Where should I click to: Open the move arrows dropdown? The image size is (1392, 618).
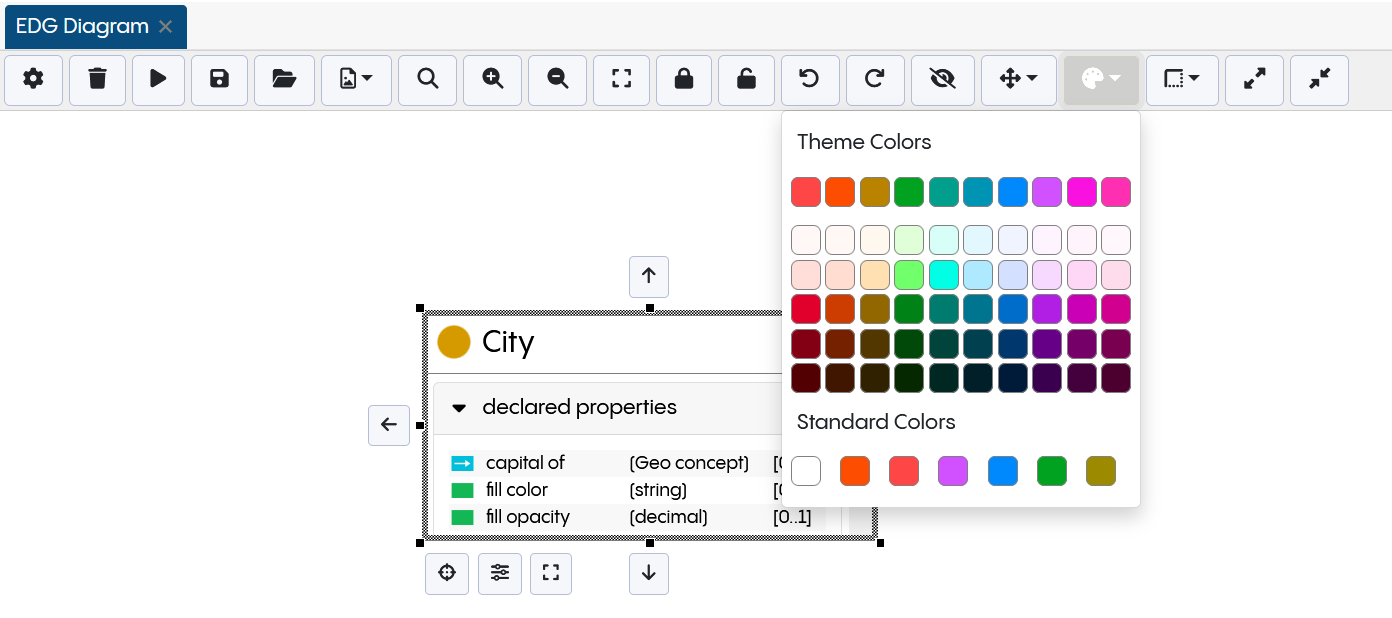click(x=1018, y=80)
